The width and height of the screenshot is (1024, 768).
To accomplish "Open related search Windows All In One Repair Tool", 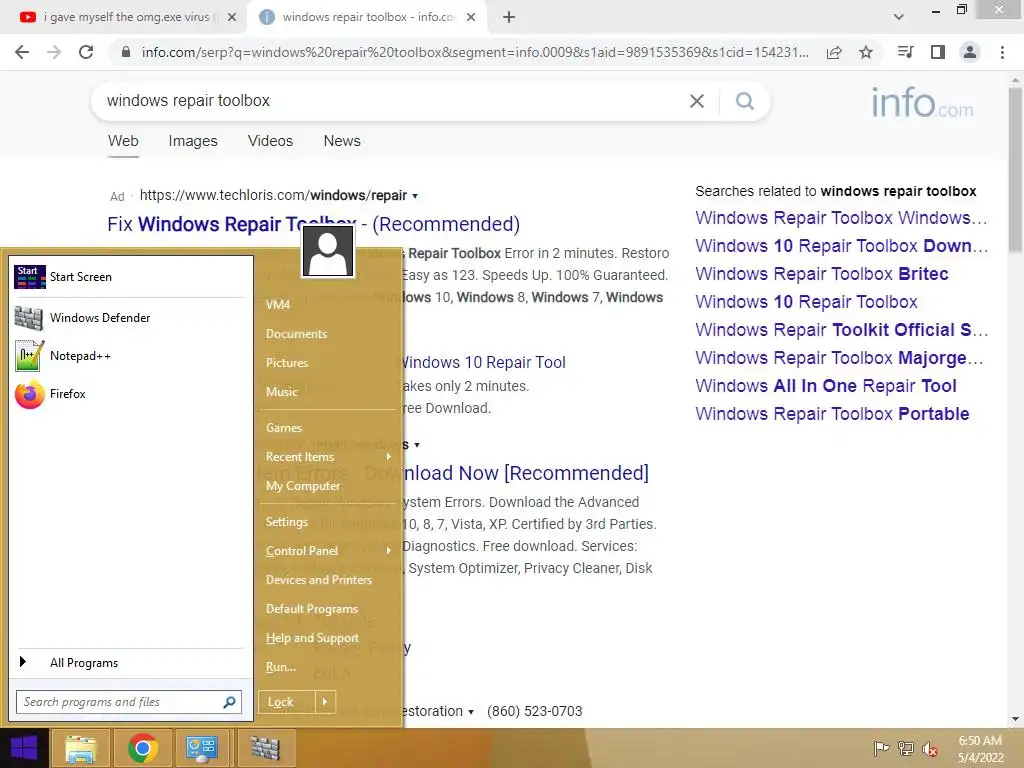I will [825, 386].
